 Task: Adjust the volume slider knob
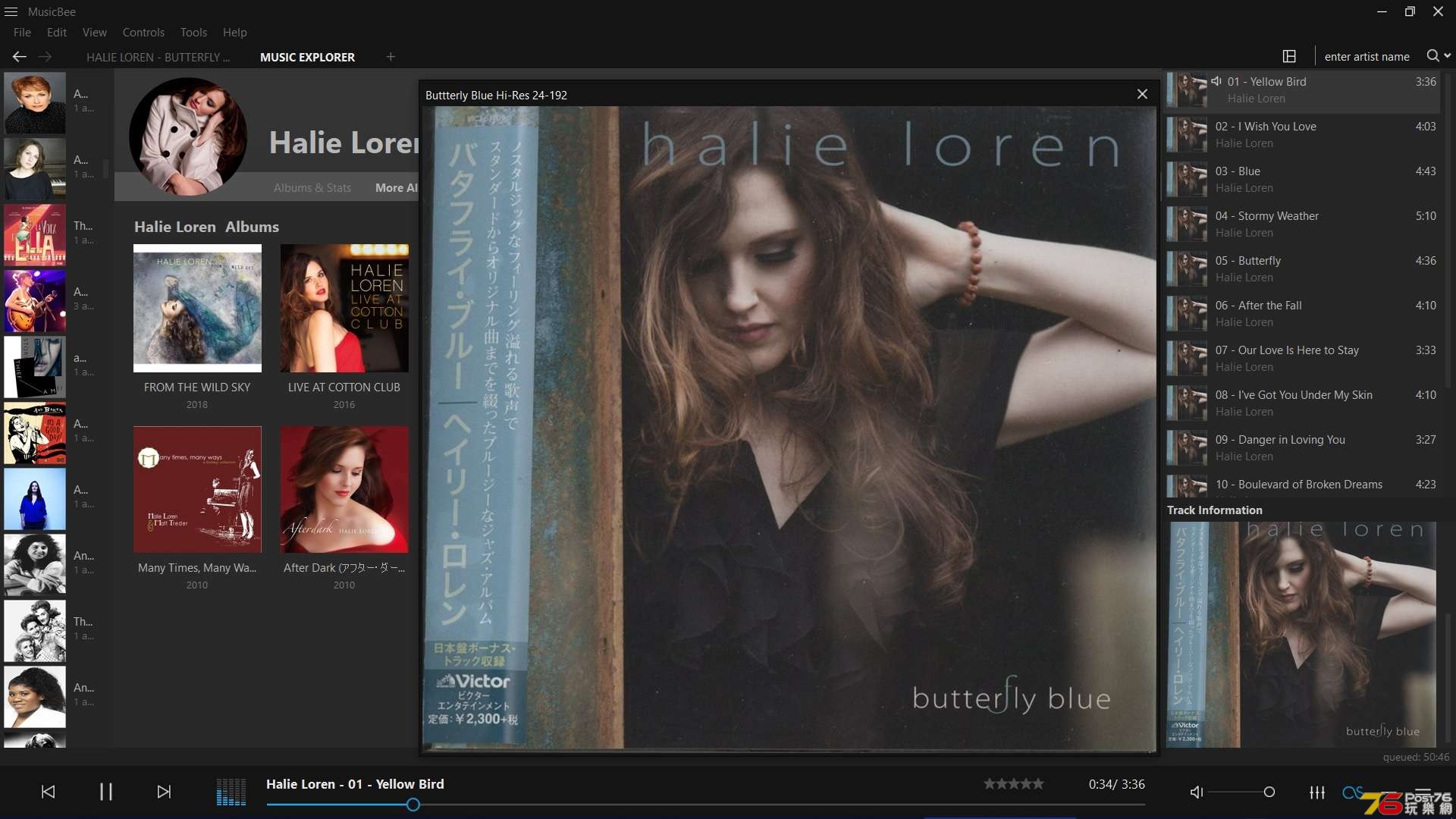point(1269,792)
